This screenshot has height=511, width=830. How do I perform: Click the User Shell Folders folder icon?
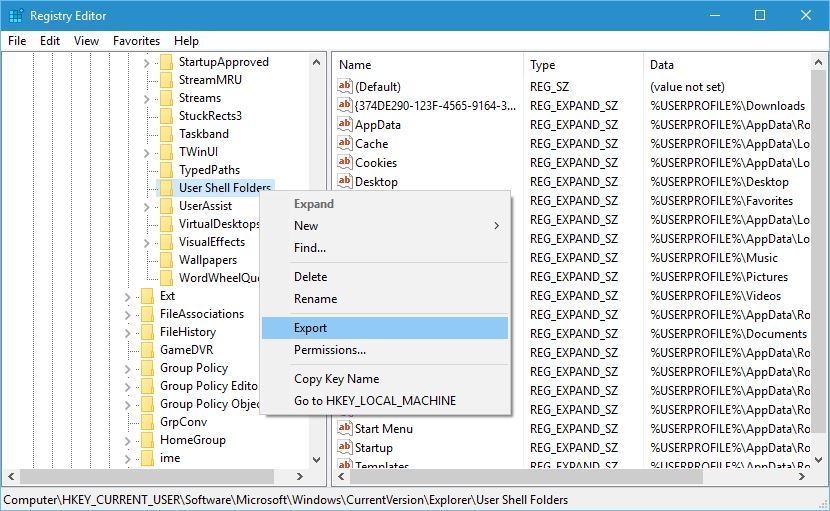166,188
